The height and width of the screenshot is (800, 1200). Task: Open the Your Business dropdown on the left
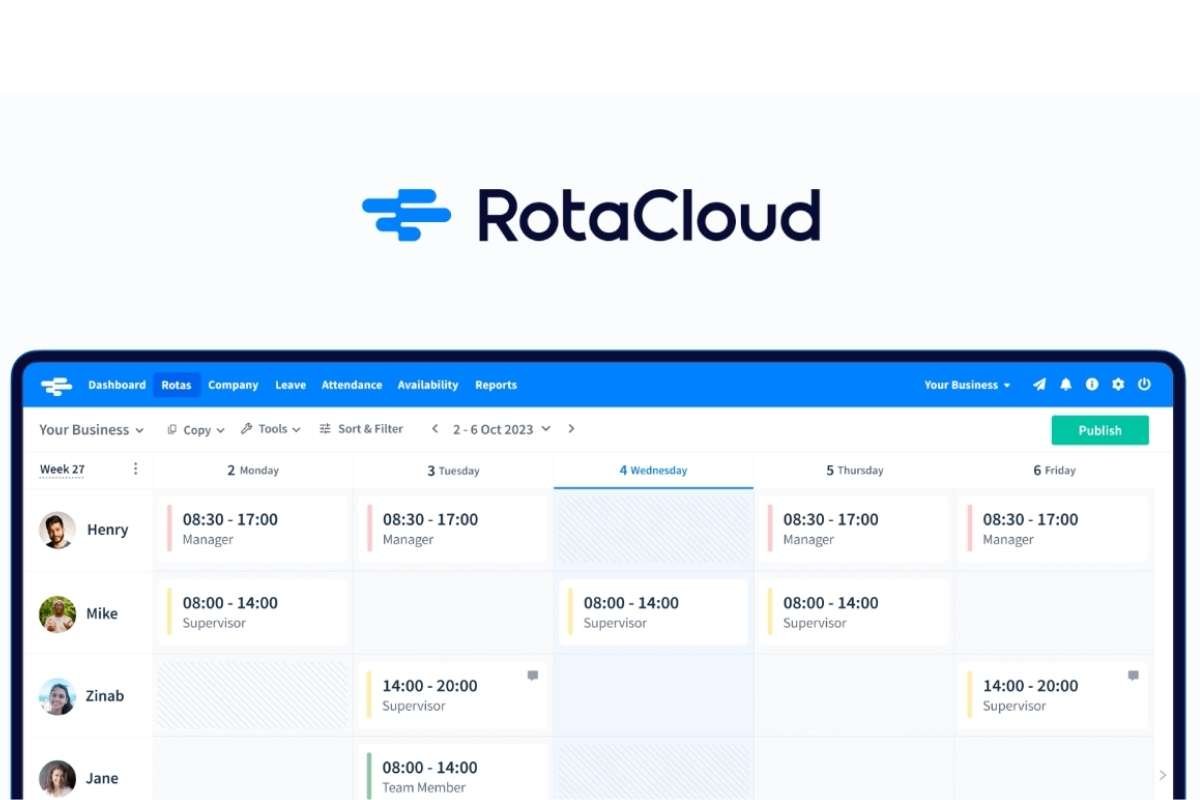[x=91, y=429]
